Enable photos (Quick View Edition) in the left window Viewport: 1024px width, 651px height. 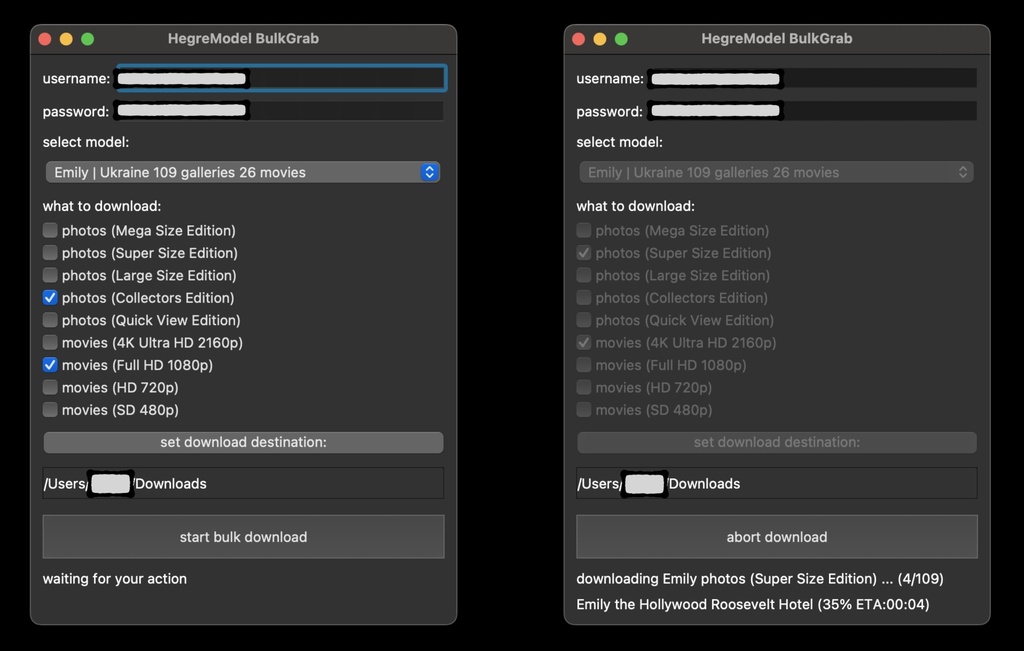point(50,320)
